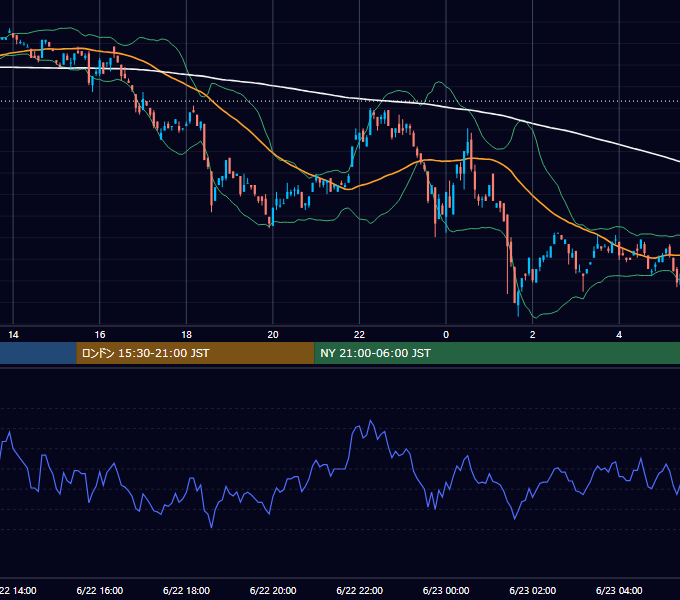The width and height of the screenshot is (680, 600).
Task: Click the 2 hour label on price chart axis
Action: point(533,335)
